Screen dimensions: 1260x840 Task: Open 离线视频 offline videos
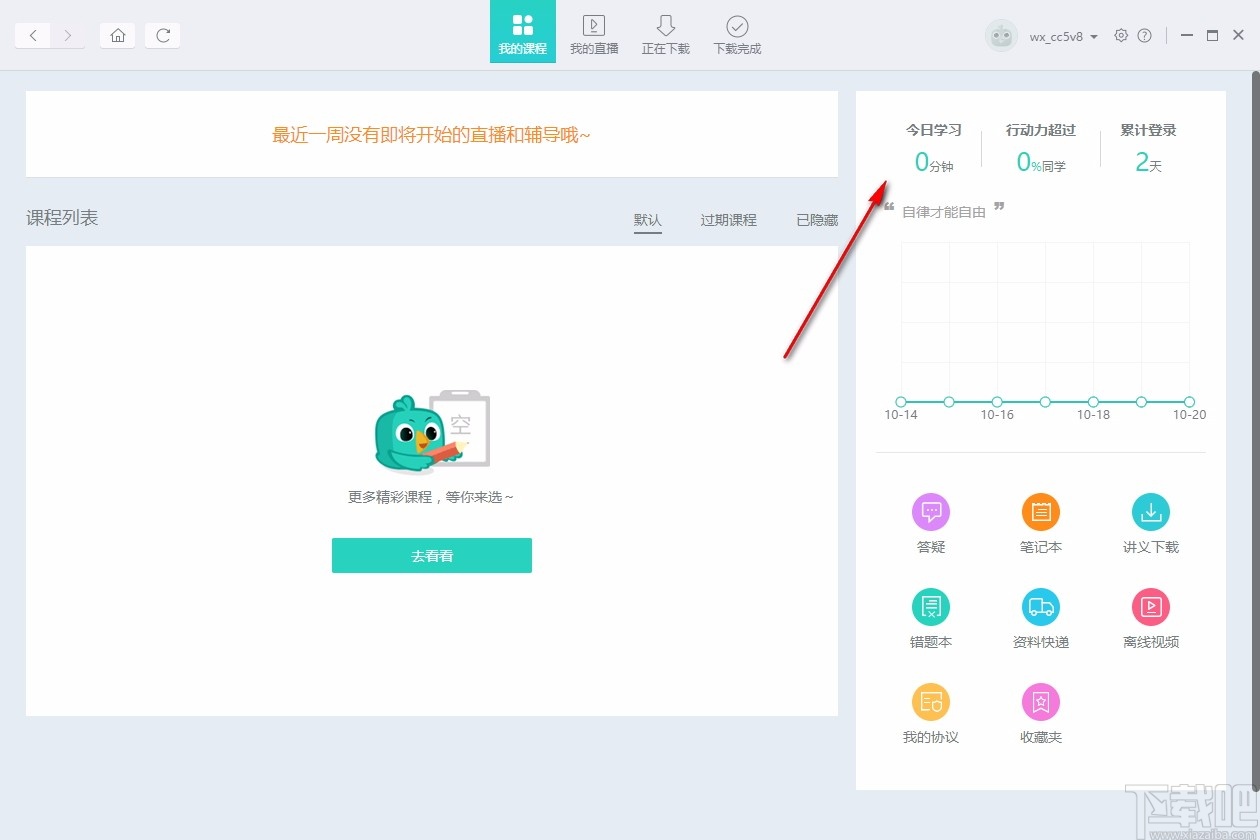tap(1150, 615)
